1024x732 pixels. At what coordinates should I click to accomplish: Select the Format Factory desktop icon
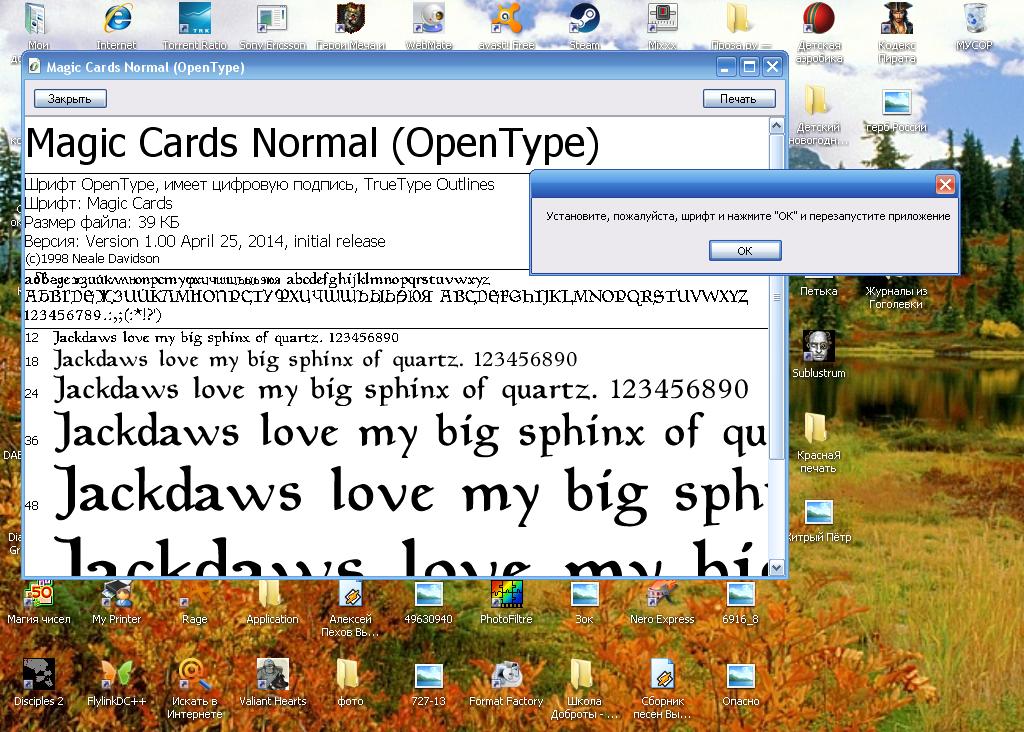pos(506,677)
